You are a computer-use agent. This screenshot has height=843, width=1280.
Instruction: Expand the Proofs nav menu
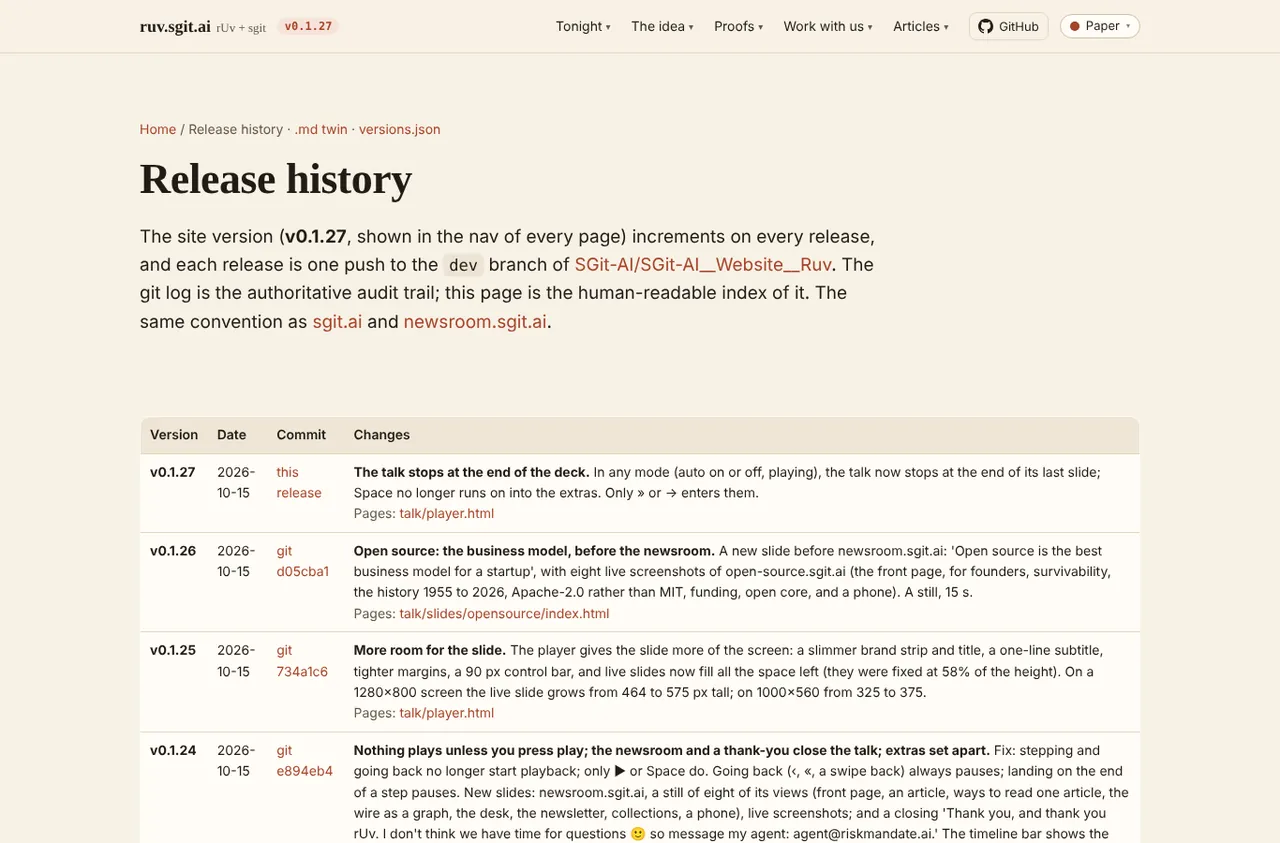[738, 26]
